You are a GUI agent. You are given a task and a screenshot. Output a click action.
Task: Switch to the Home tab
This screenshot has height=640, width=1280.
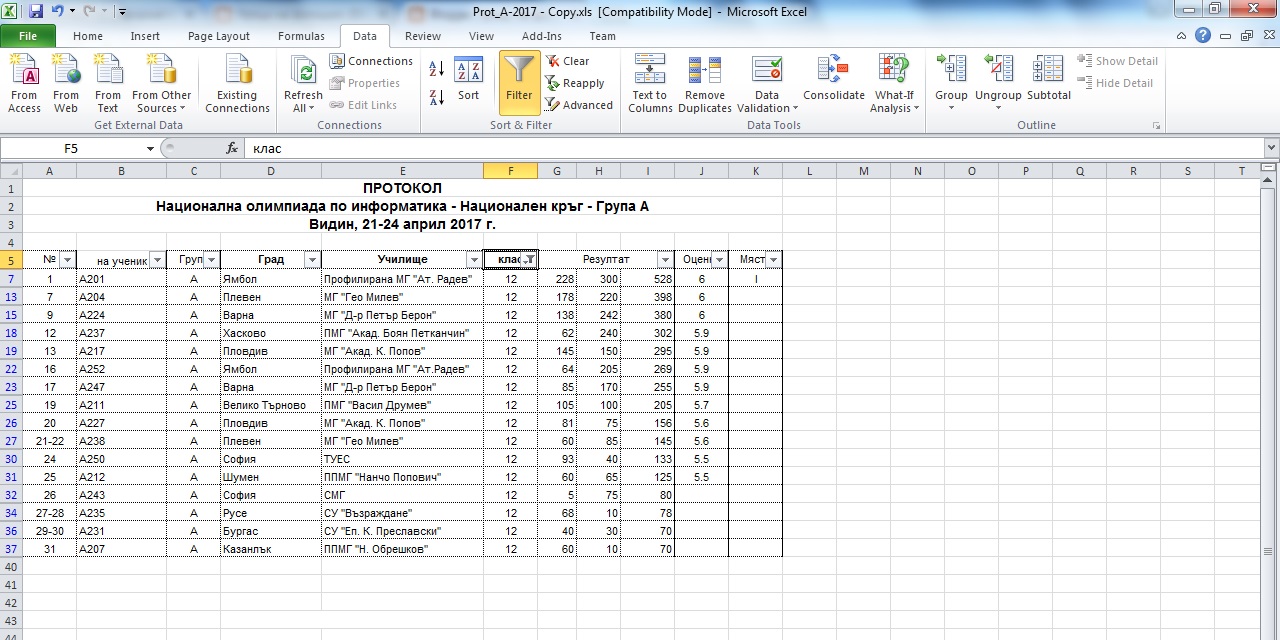[88, 36]
